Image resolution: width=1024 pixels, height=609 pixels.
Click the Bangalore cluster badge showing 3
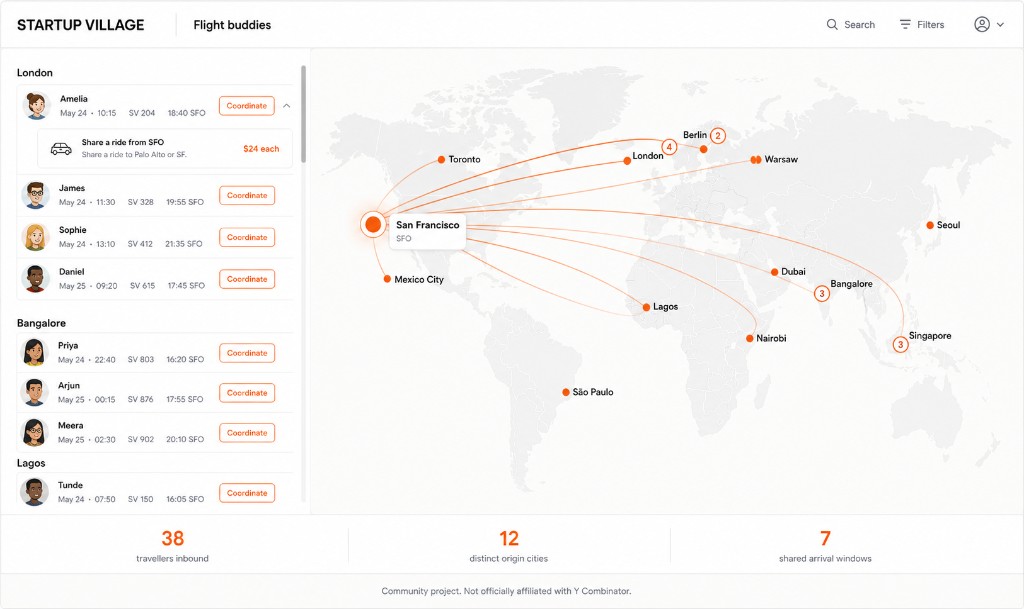pyautogui.click(x=822, y=294)
